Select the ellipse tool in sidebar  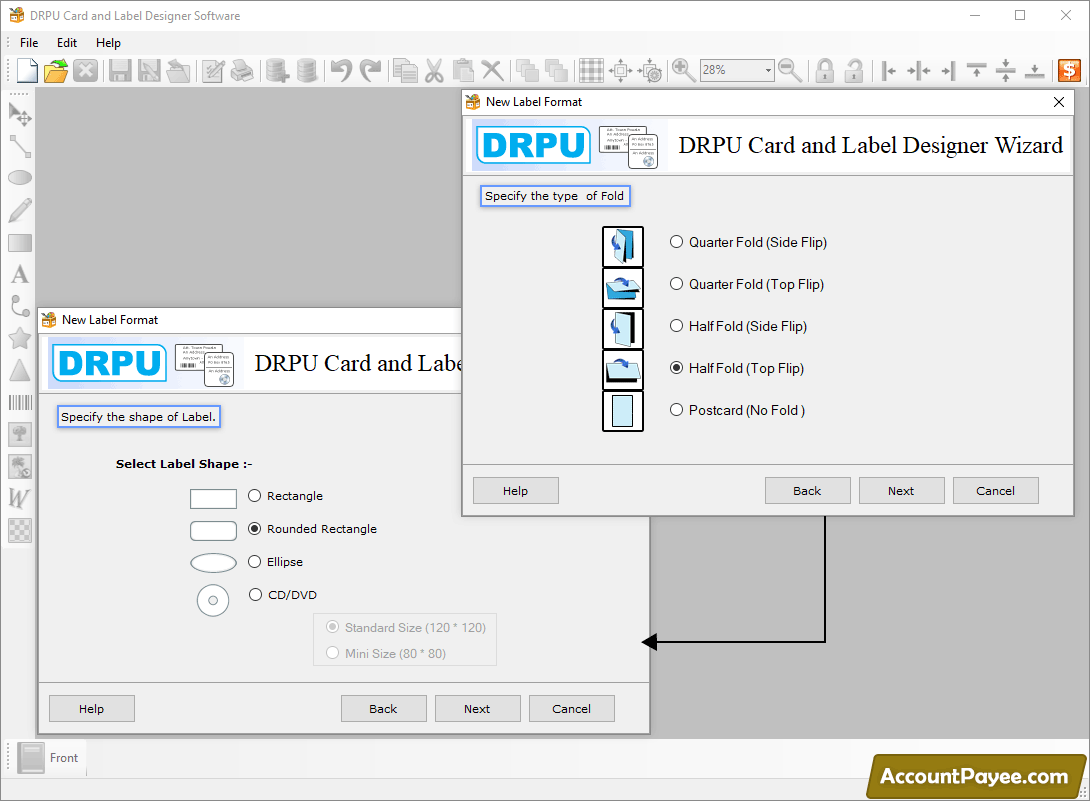click(x=20, y=178)
